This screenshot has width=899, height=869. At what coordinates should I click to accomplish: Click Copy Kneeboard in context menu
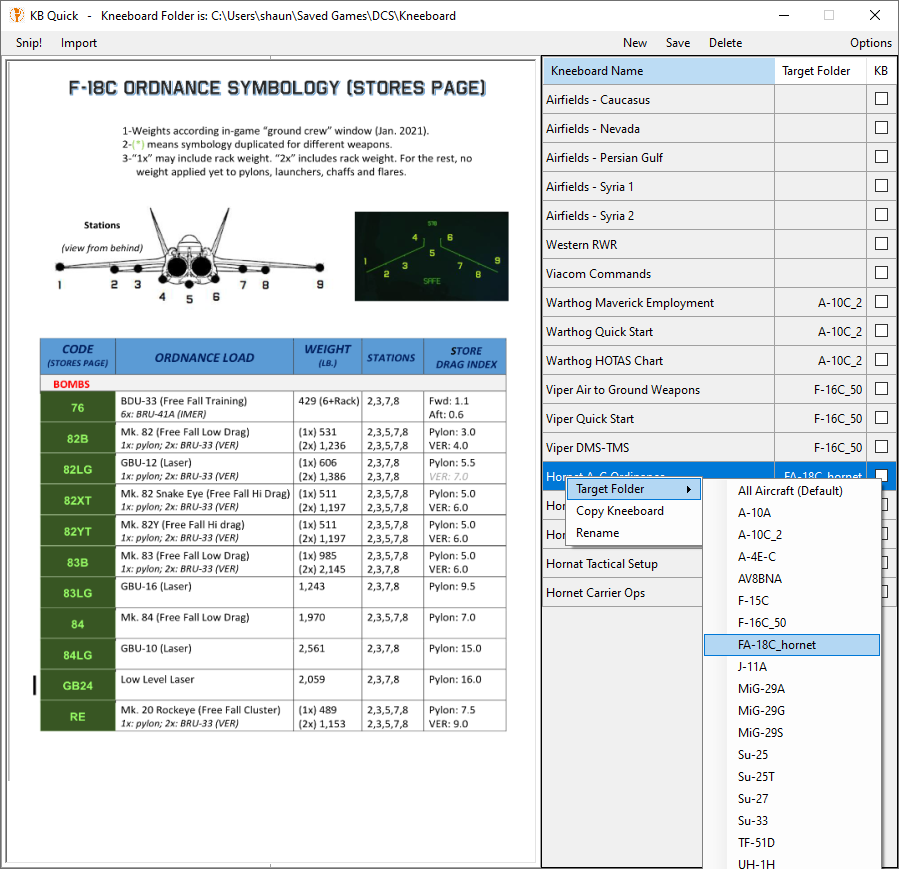point(620,511)
